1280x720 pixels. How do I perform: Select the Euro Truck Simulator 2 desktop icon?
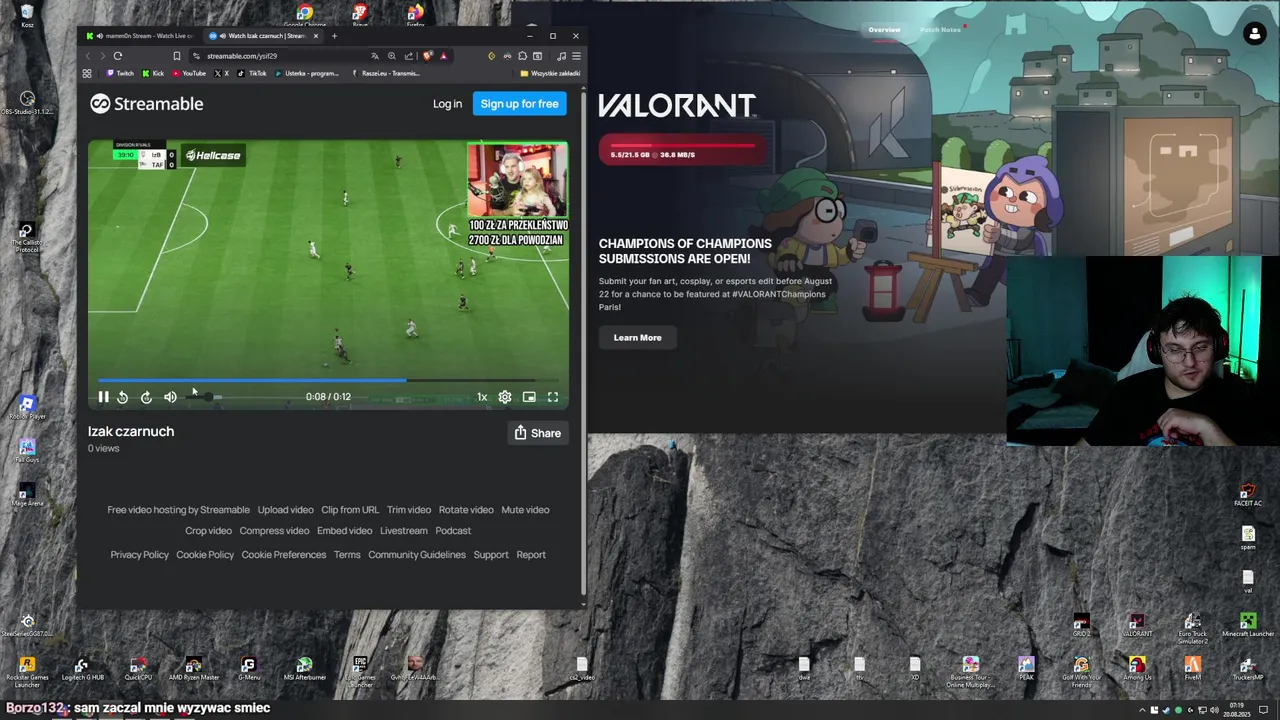[1192, 629]
